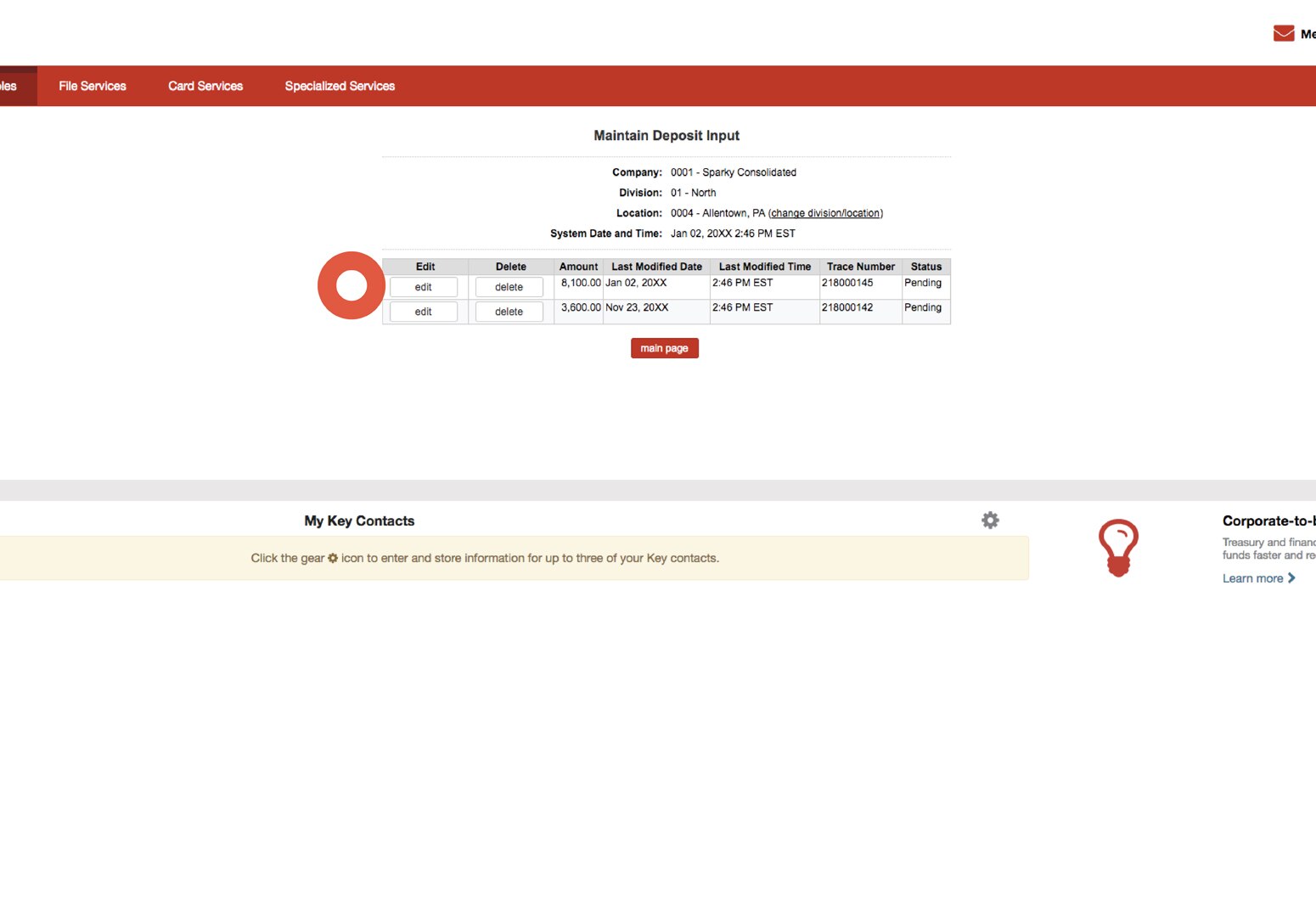The height and width of the screenshot is (923, 1316).
Task: Click the gear icon mentioned in the contacts instructions
Action: pyautogui.click(x=332, y=558)
